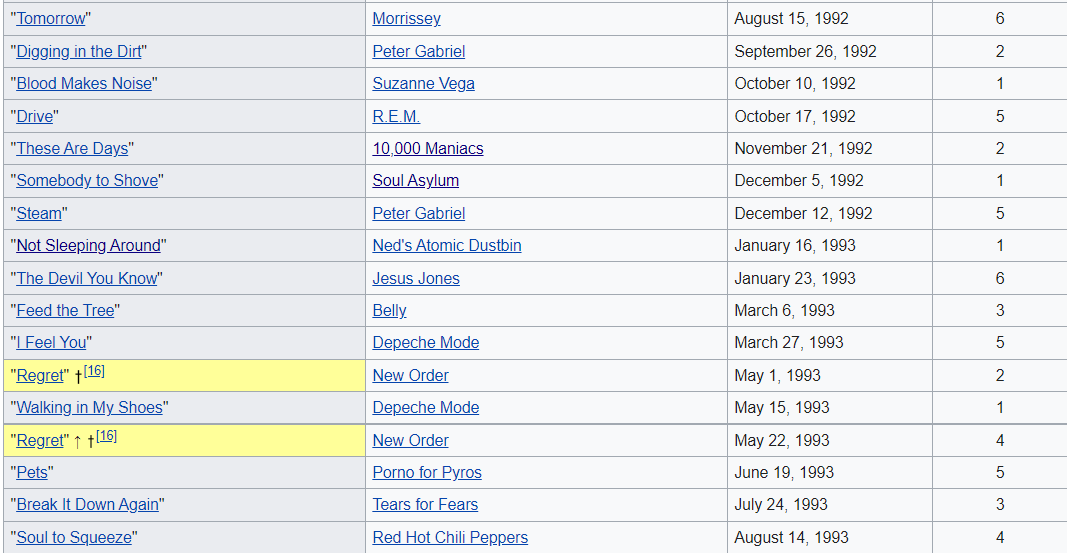1067x553 pixels.
Task: Open Peter Gabriel link in Digging in the Dirt row
Action: click(x=418, y=51)
